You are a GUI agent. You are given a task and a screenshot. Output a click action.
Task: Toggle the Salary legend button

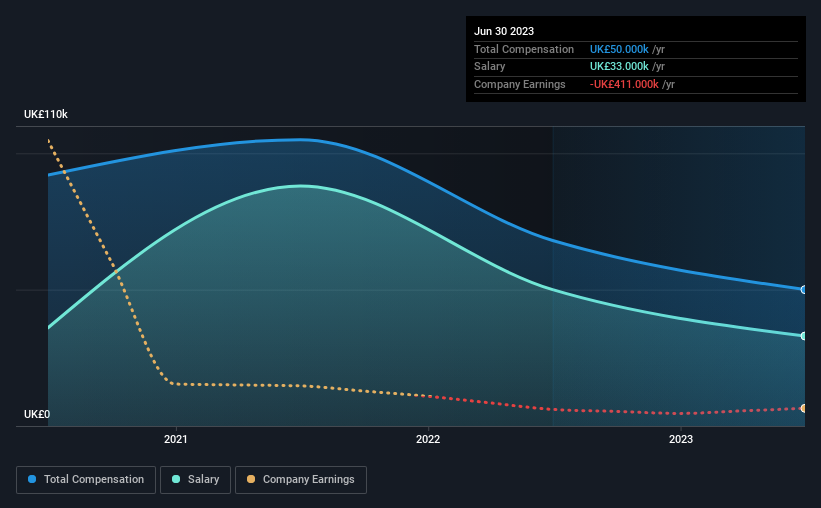click(195, 480)
